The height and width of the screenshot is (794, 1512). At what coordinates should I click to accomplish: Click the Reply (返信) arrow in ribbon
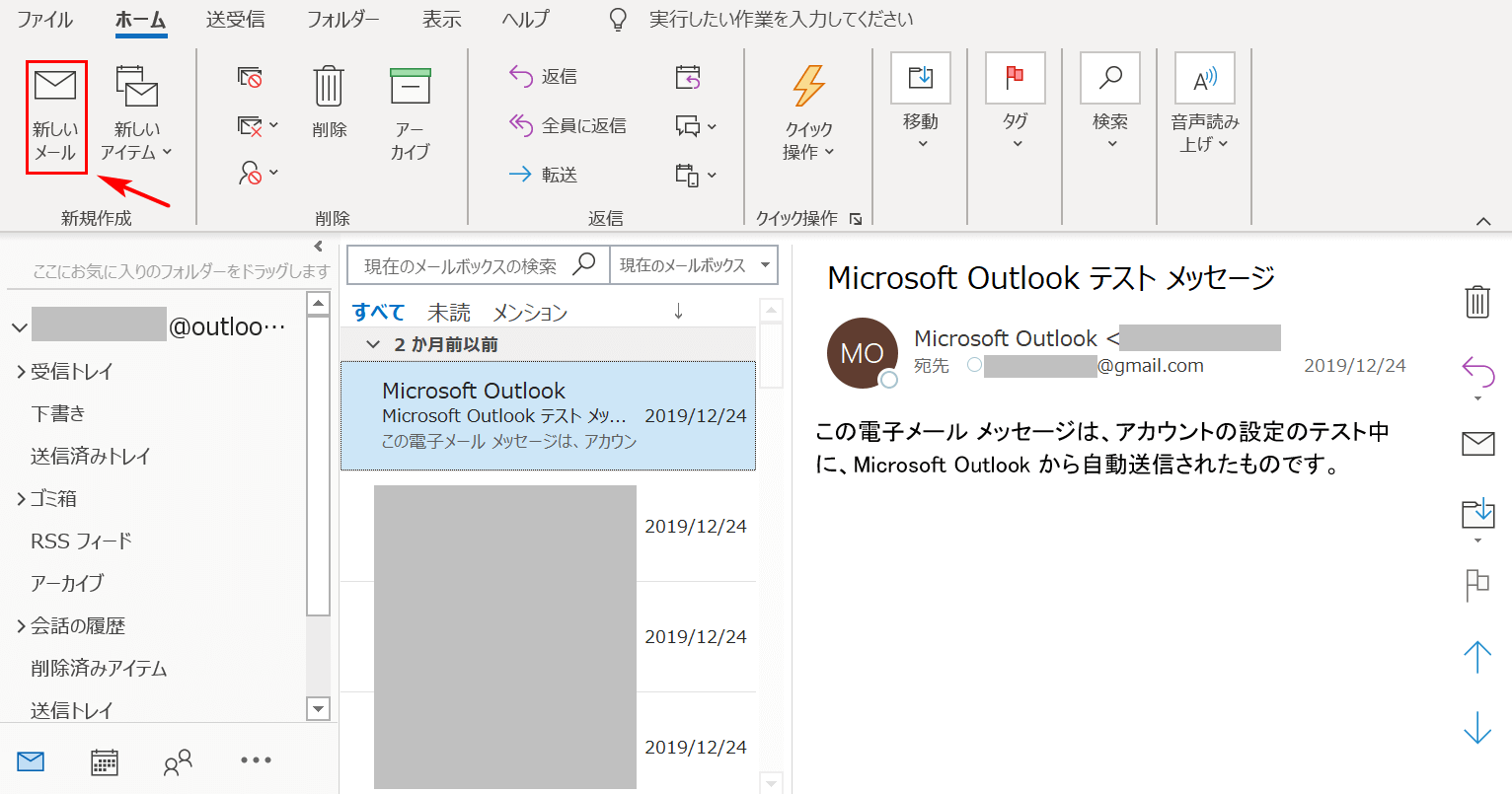pos(521,76)
